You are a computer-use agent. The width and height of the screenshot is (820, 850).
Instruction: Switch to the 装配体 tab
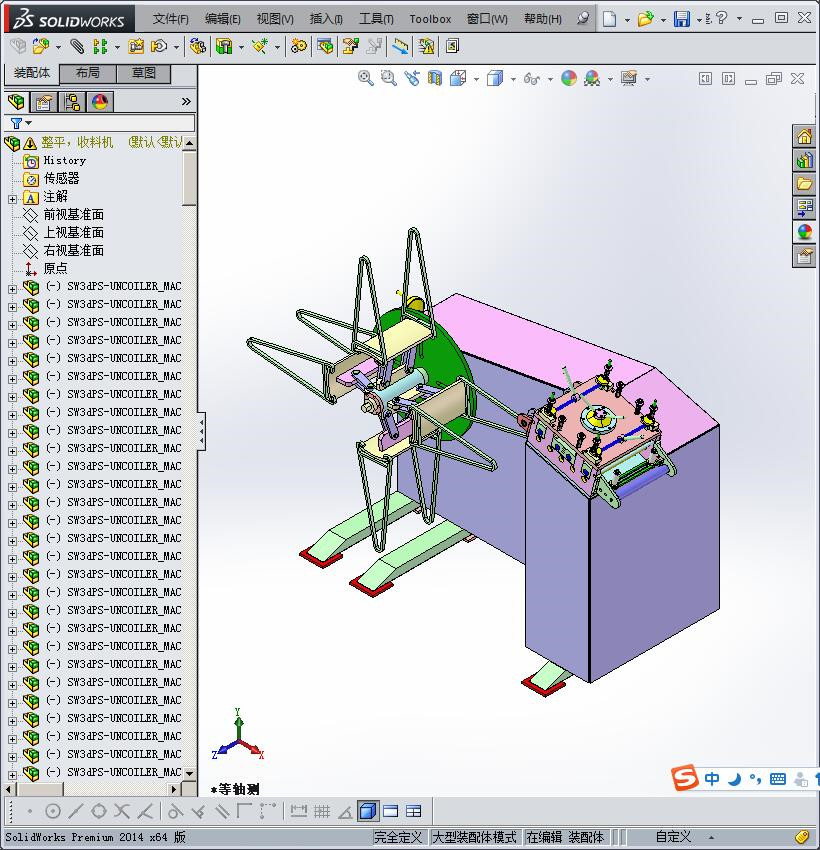(32, 73)
